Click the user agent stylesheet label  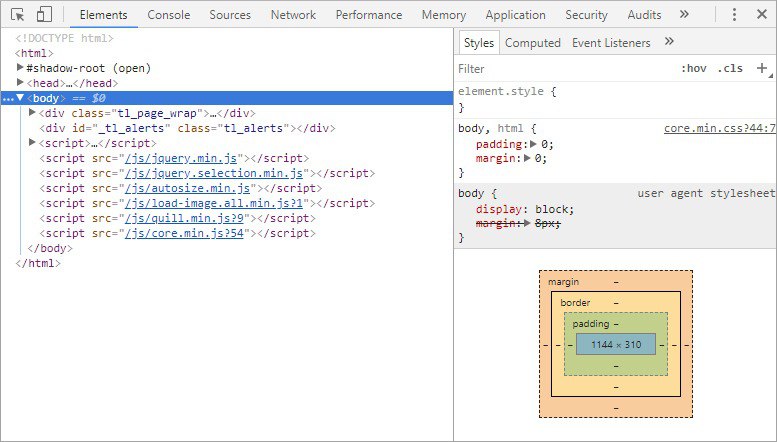click(706, 193)
